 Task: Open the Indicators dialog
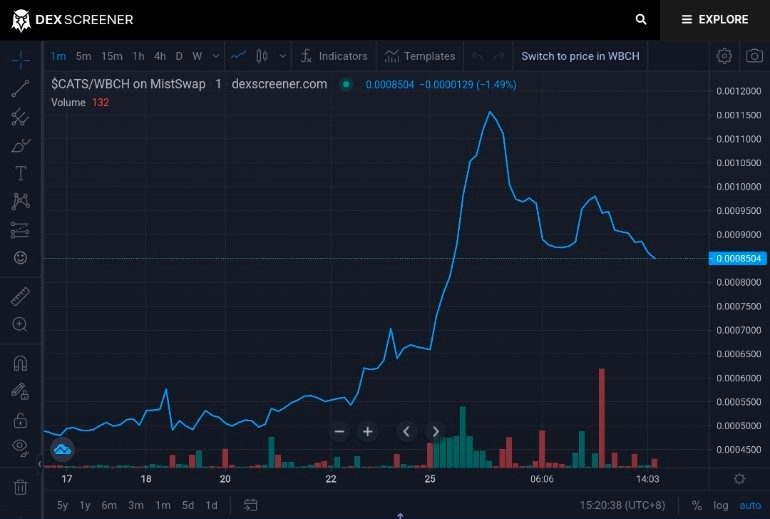334,56
